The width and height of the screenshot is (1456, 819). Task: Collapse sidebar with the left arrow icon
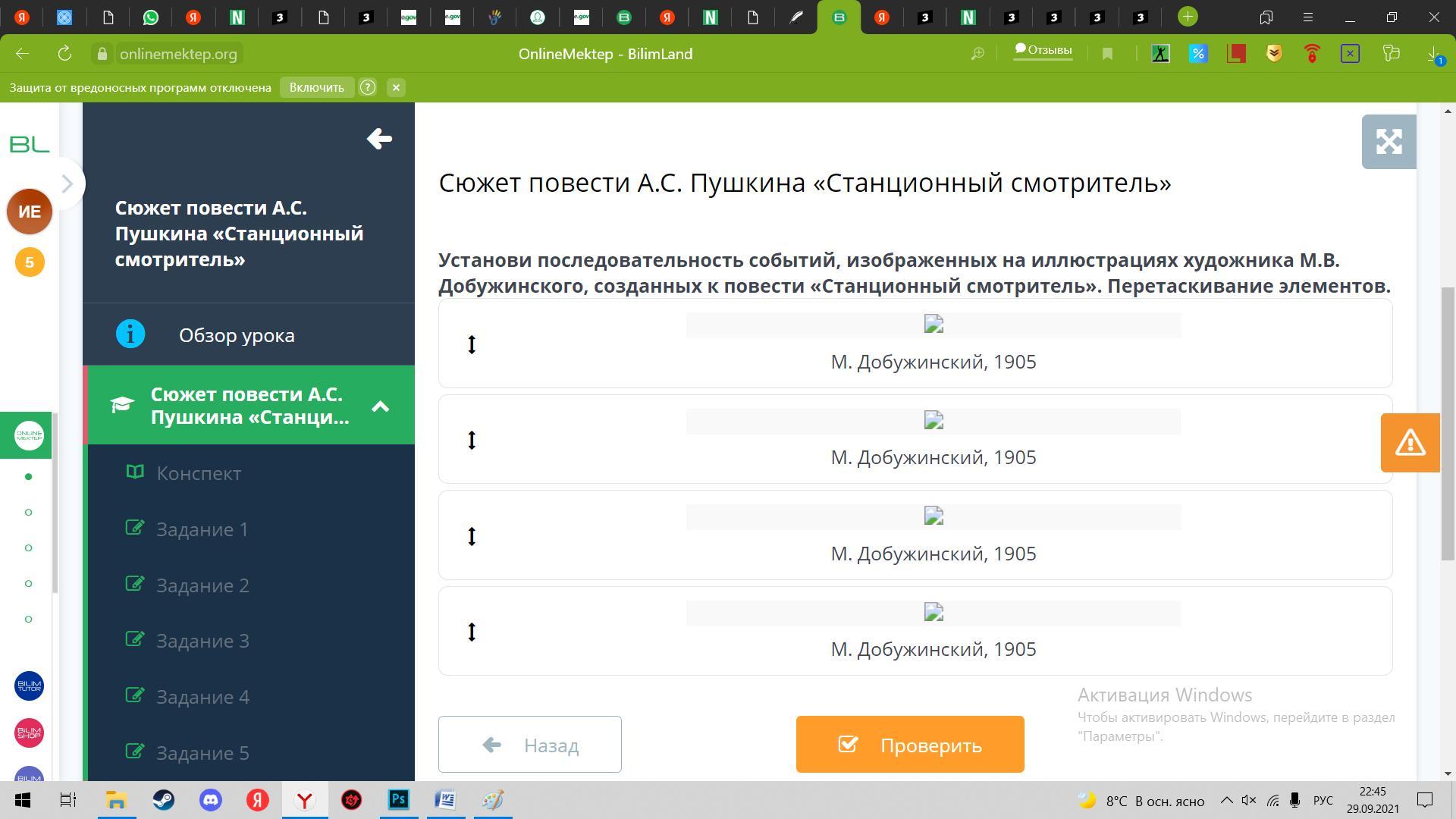click(x=379, y=139)
